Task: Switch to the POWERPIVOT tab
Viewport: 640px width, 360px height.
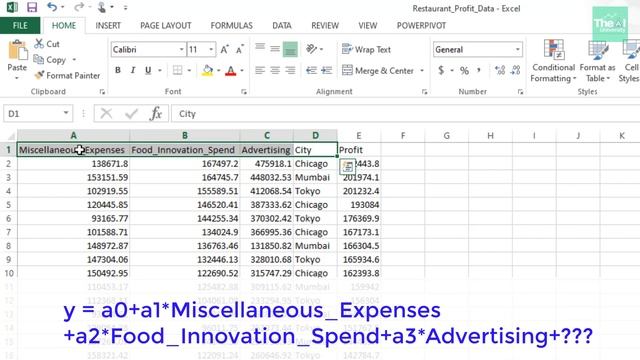Action: click(x=421, y=25)
